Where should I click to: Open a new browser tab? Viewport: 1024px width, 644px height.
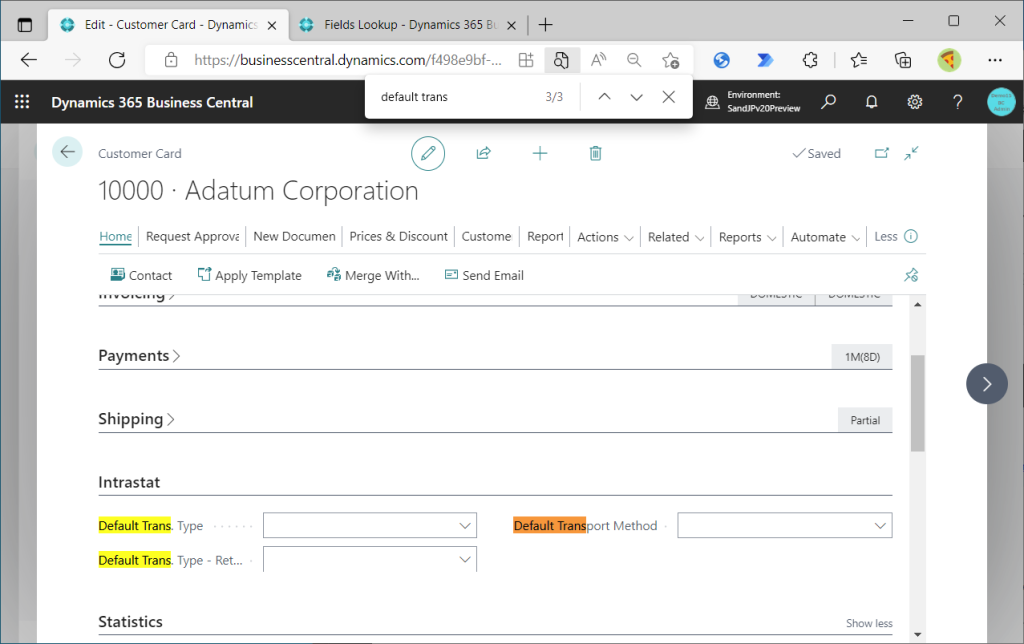(x=545, y=25)
